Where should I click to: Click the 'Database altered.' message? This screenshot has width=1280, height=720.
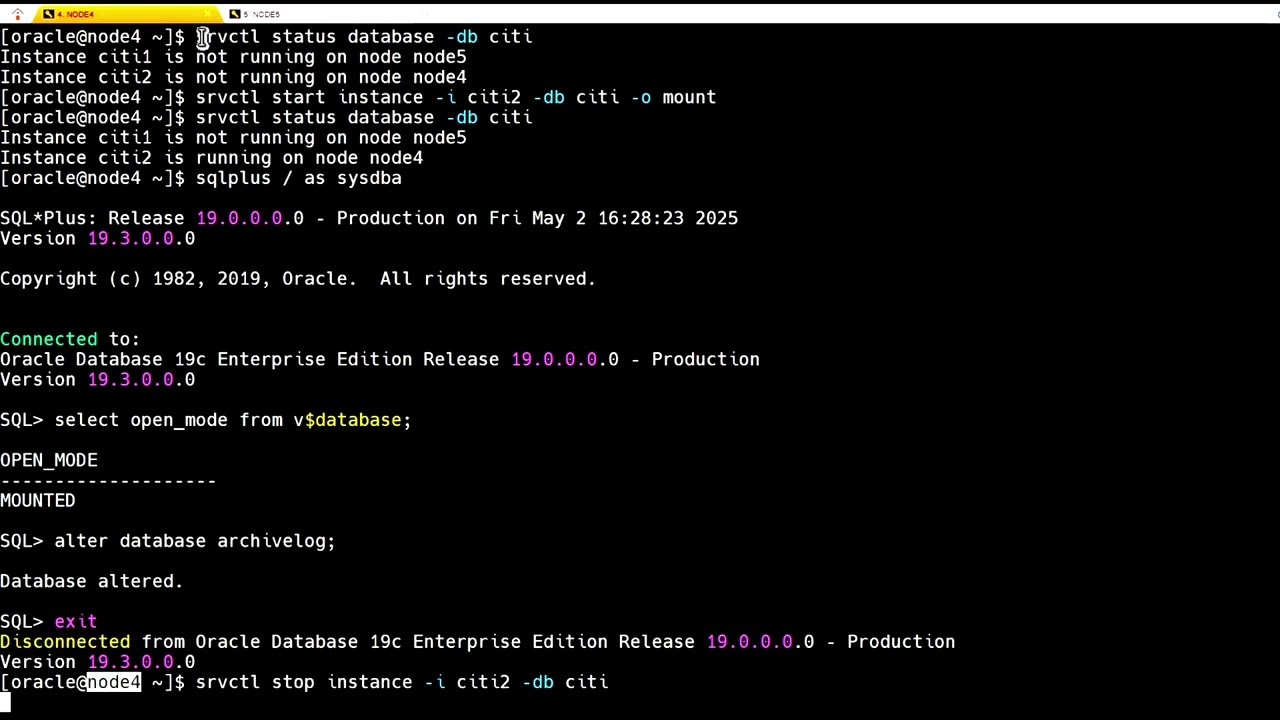92,581
